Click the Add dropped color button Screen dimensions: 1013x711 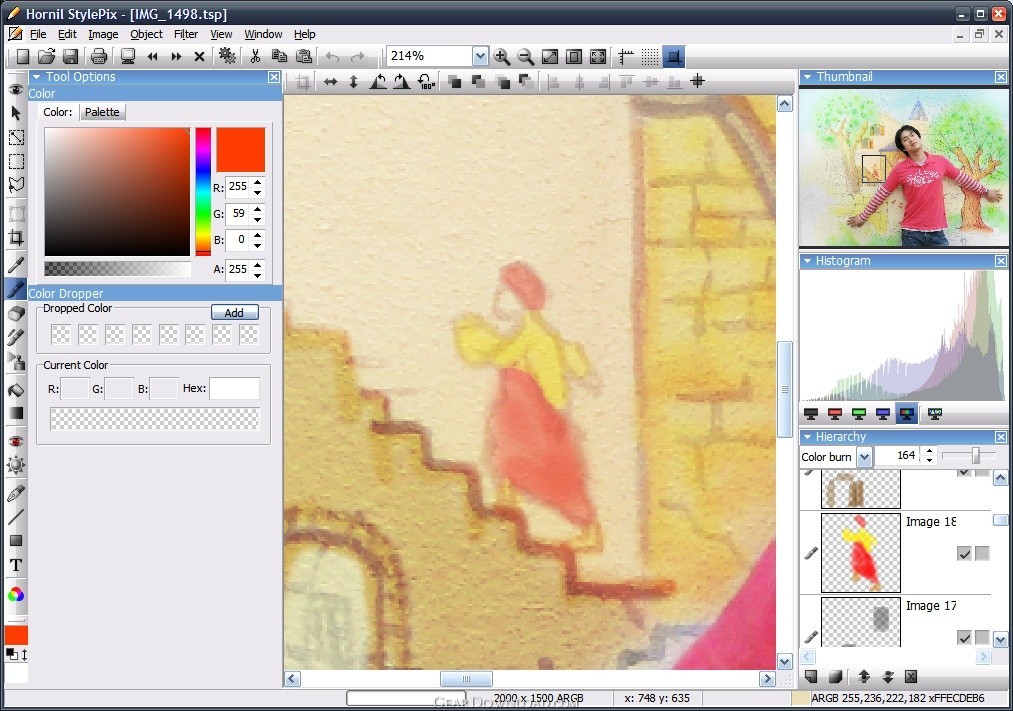click(x=235, y=313)
